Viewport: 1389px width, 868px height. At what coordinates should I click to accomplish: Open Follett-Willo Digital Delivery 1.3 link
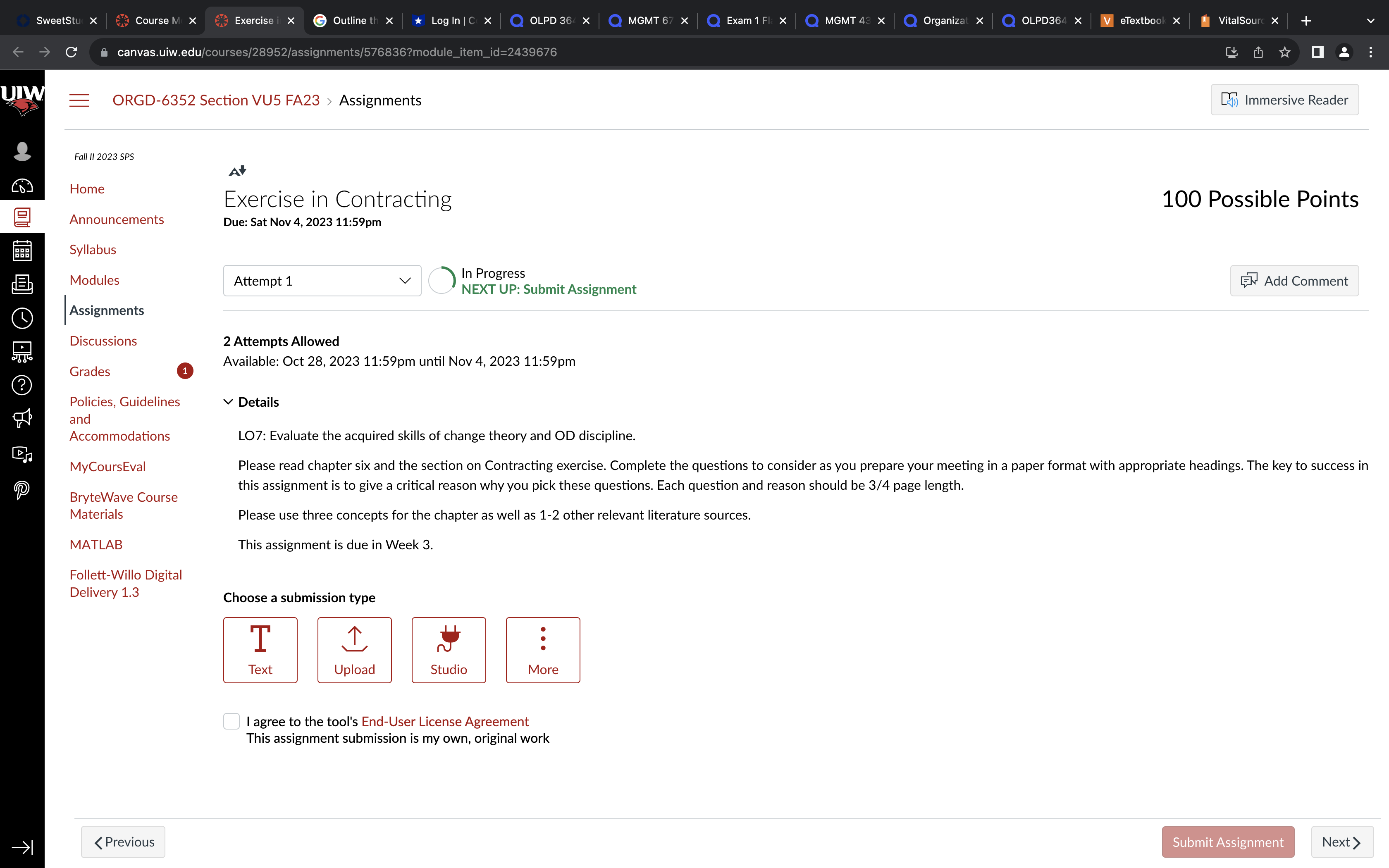126,583
